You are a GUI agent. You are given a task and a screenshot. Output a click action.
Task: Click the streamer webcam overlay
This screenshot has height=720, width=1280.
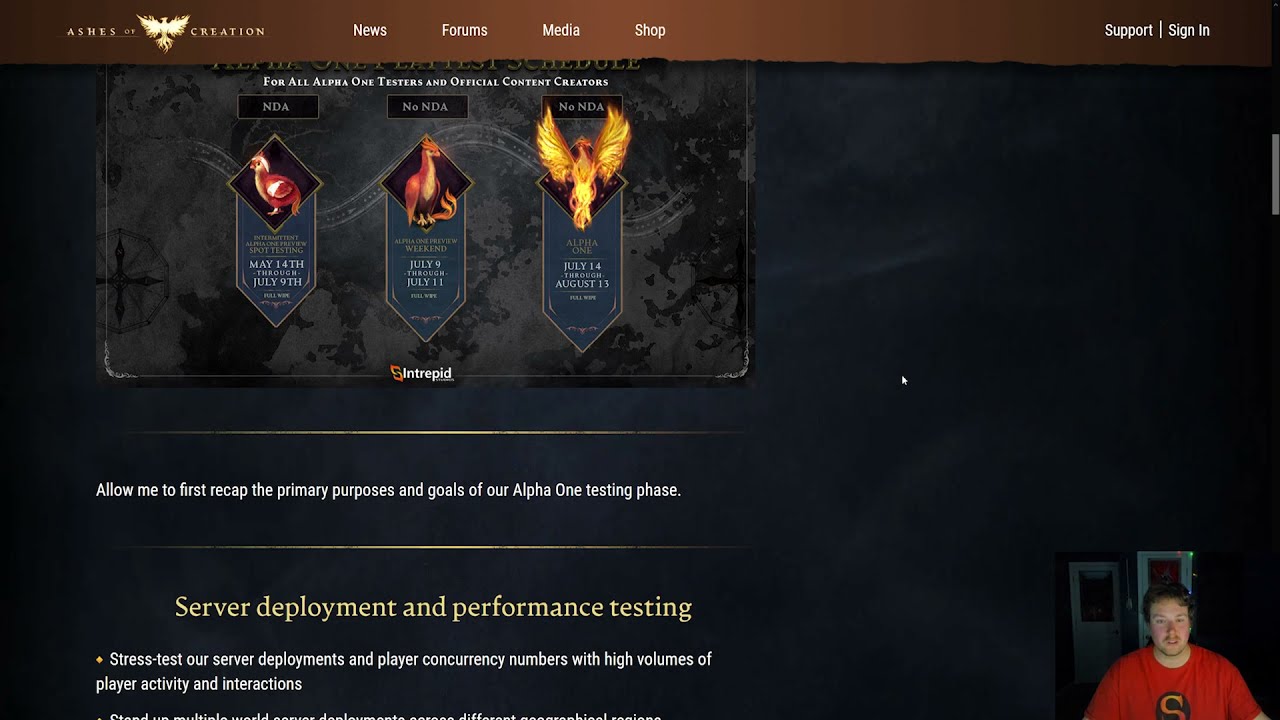pyautogui.click(x=1167, y=635)
